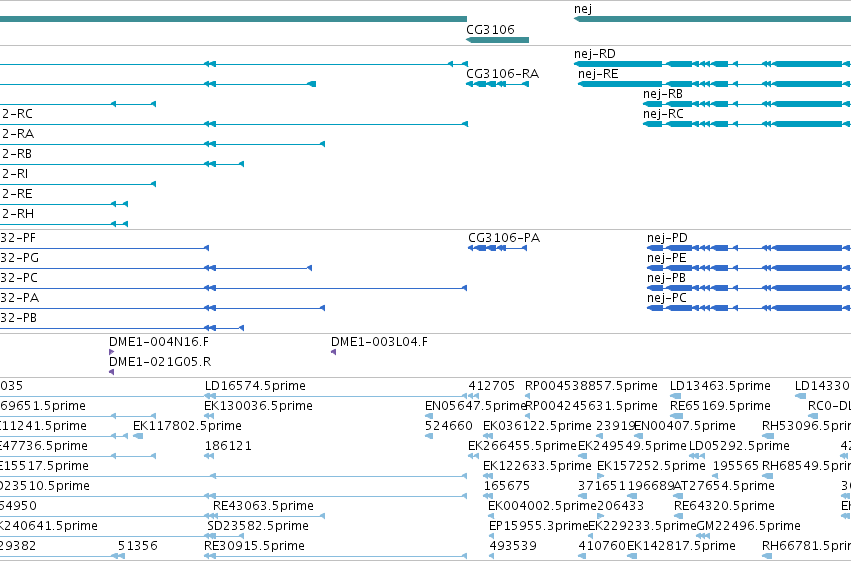851x561 pixels.
Task: Open EST RE65169.5prime
Action: pyautogui.click(x=720, y=406)
